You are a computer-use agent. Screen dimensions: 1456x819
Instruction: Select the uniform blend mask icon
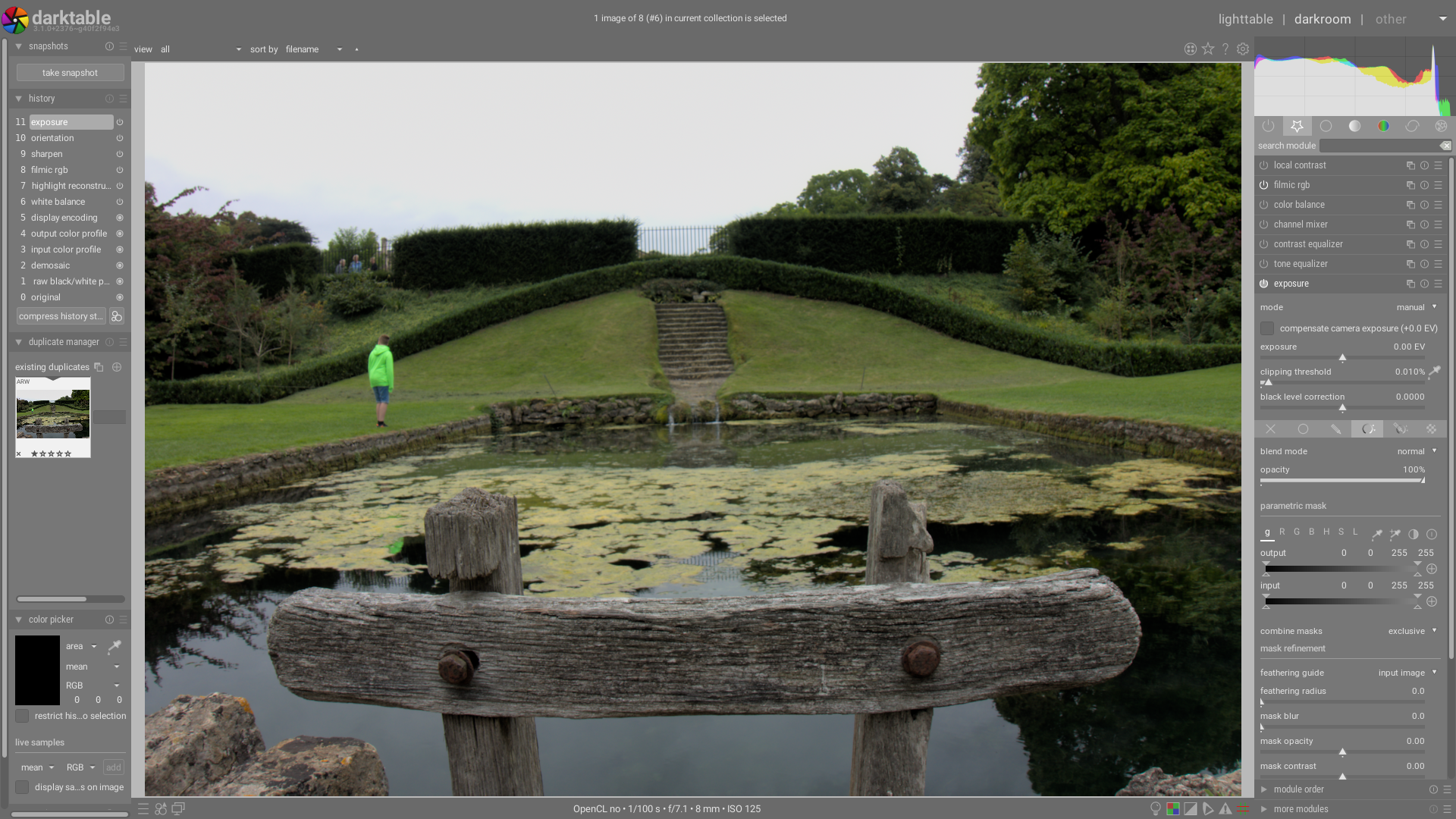click(x=1303, y=429)
